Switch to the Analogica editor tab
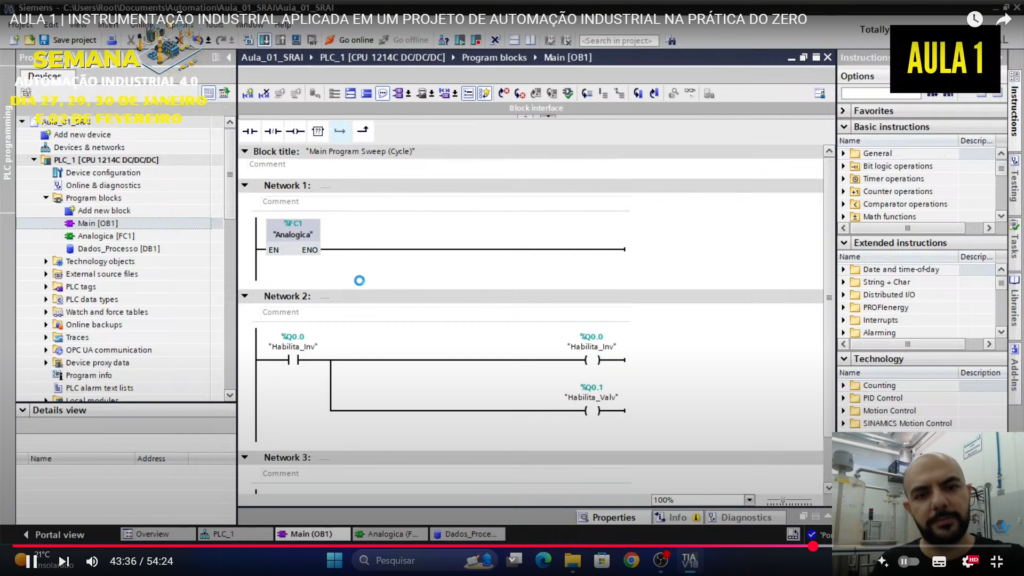 (389, 534)
